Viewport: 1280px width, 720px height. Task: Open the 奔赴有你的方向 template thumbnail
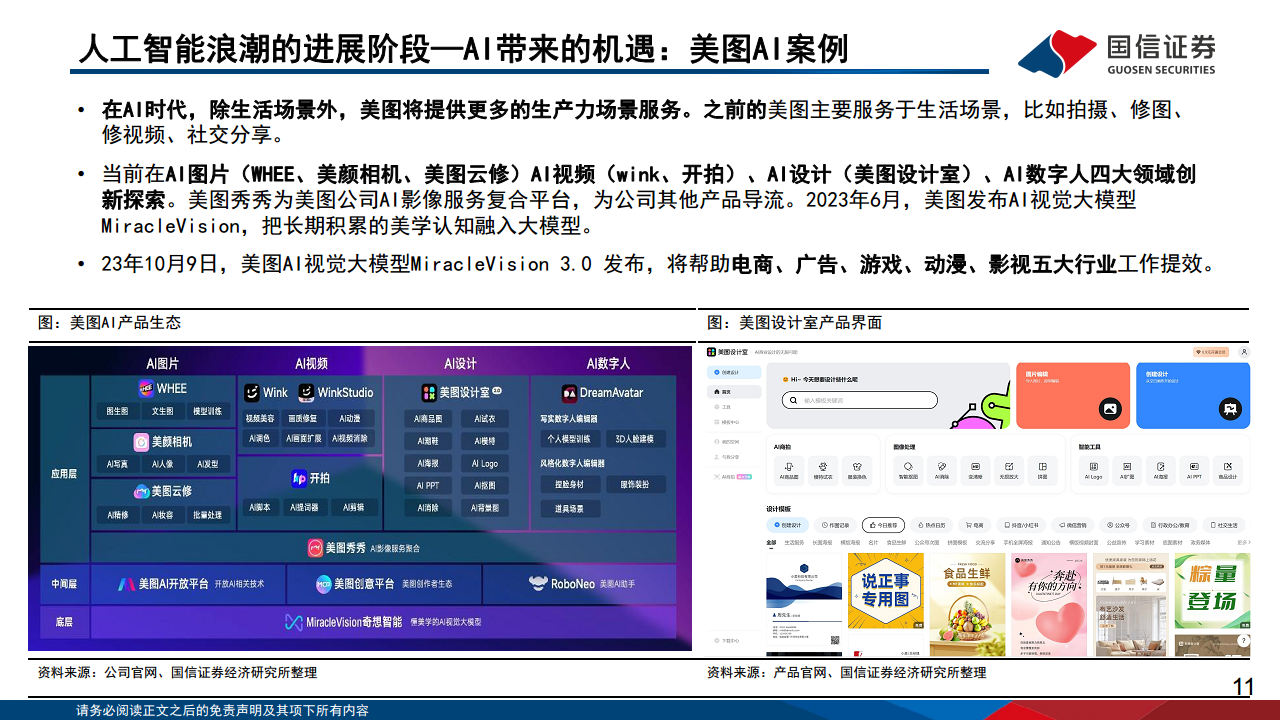pos(1048,604)
